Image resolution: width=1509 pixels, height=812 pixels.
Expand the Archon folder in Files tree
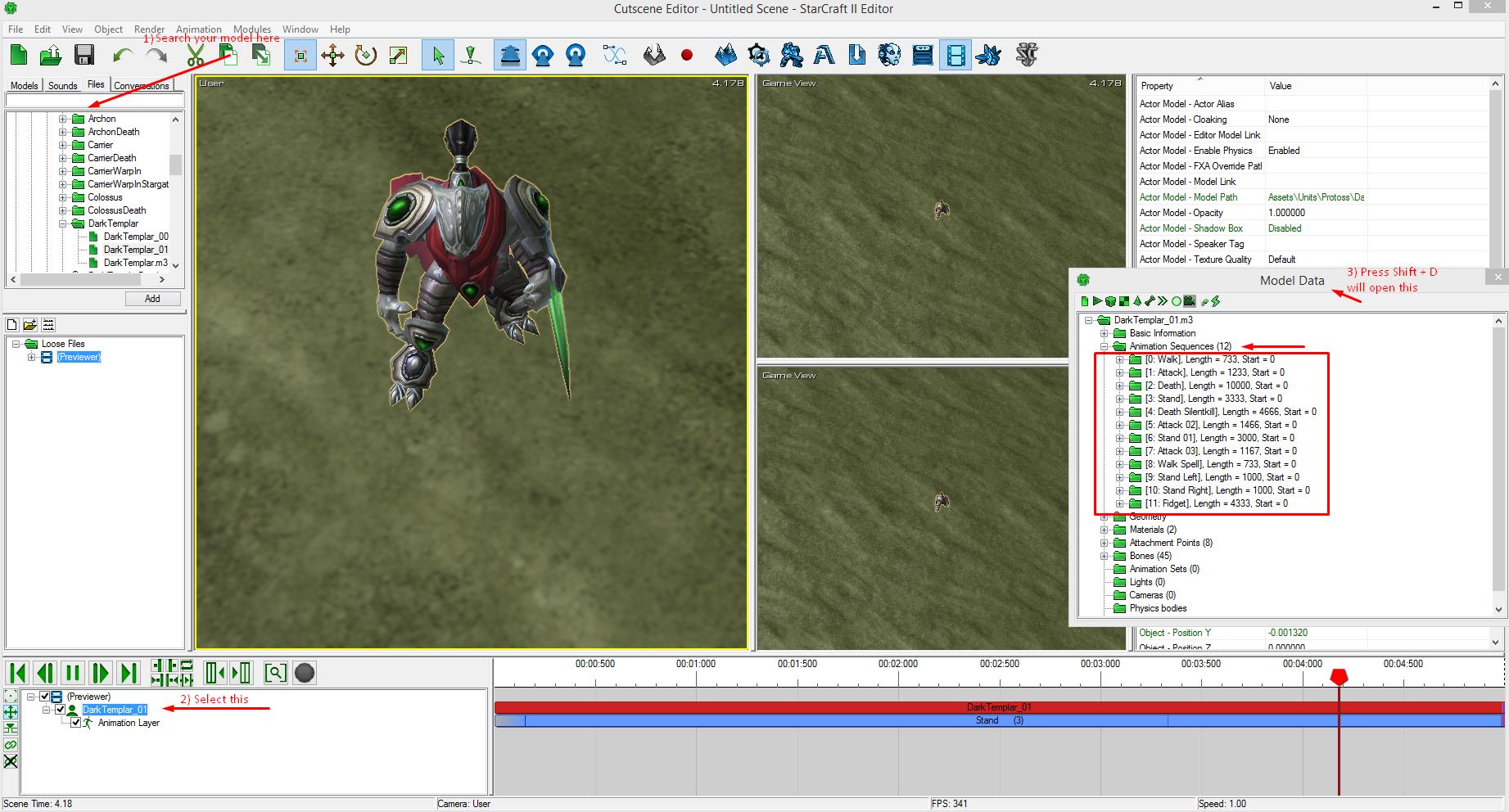63,119
